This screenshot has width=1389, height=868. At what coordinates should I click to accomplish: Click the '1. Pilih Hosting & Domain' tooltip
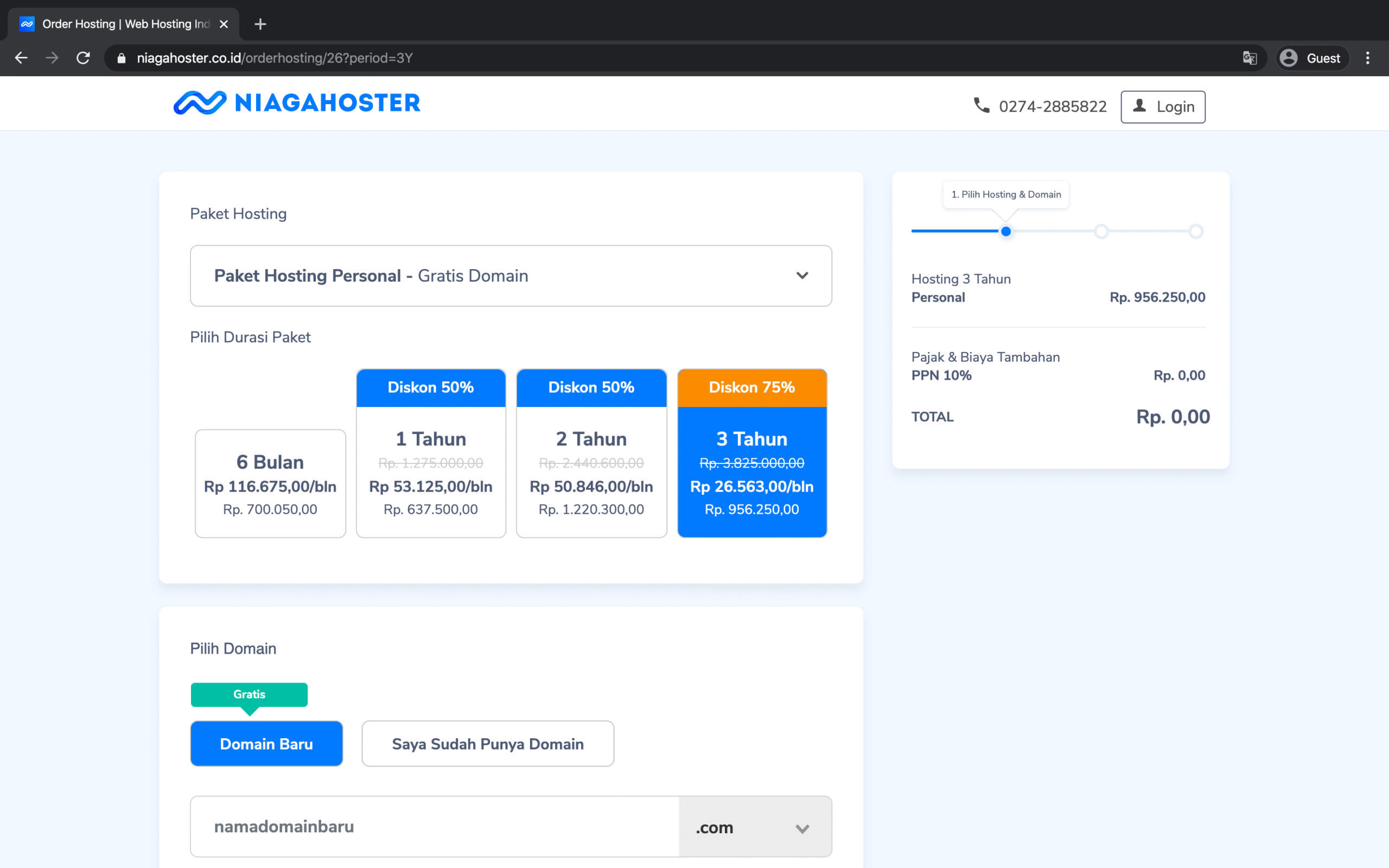[1006, 195]
